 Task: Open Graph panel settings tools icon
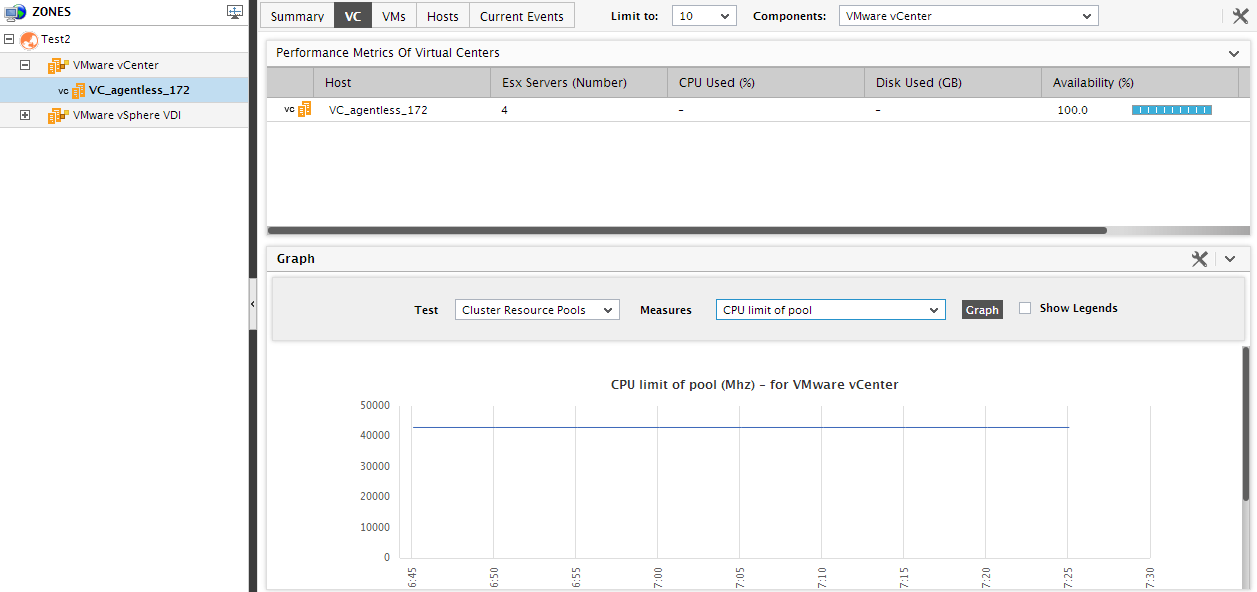click(1200, 258)
